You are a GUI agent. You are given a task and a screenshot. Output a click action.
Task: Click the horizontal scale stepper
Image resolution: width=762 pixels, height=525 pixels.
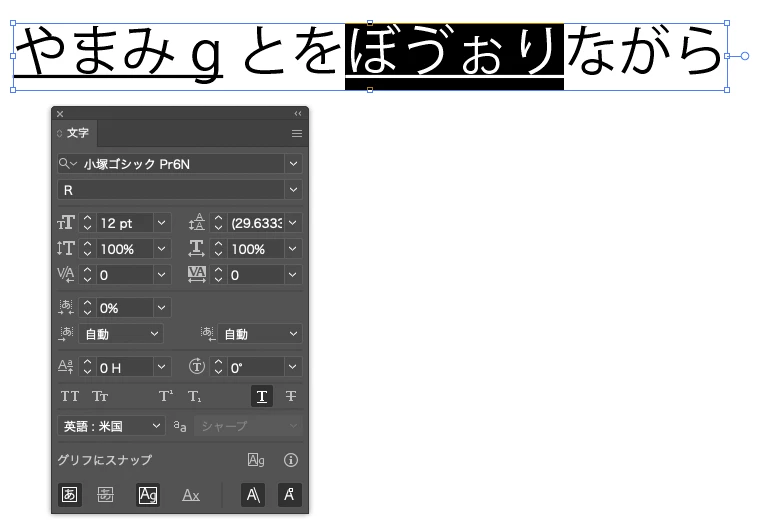218,248
